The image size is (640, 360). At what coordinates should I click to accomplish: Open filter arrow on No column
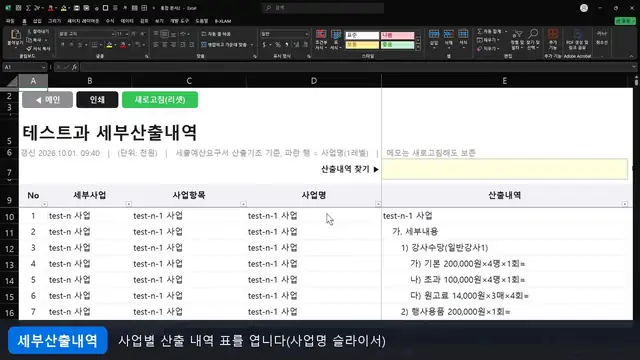(44, 204)
